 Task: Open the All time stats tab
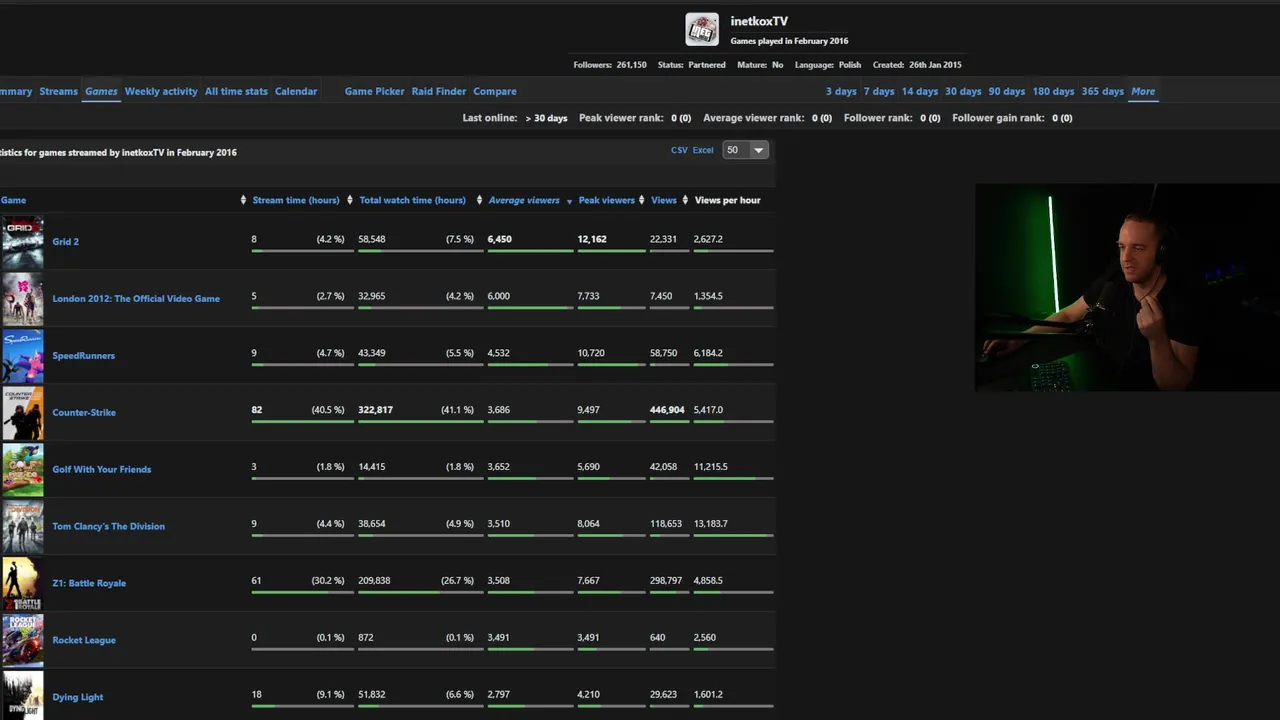[236, 91]
